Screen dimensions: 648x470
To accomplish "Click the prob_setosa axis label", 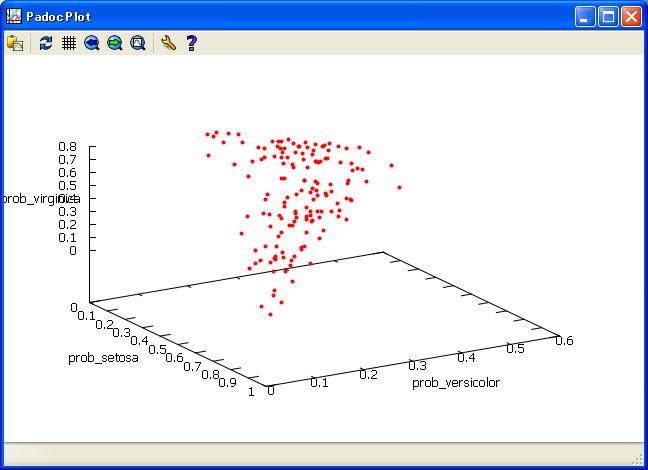I will 102,357.
